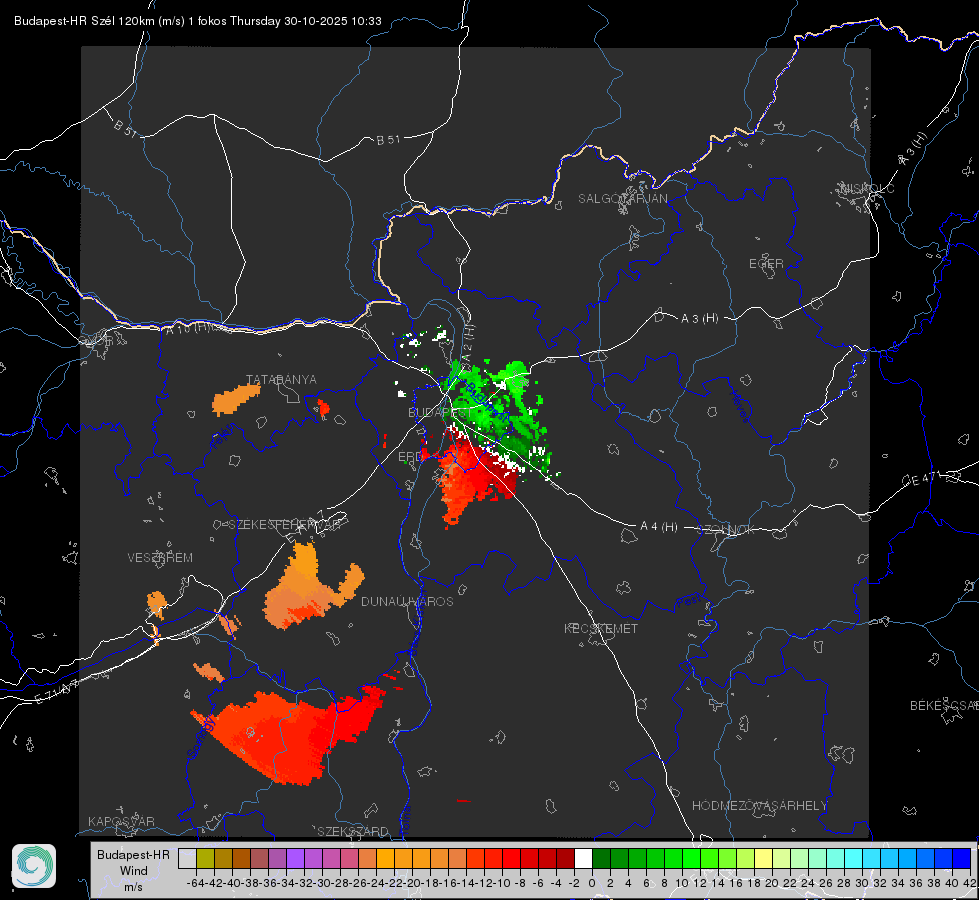
Task: Select the KAPOSVÁR label
Action: 121,821
